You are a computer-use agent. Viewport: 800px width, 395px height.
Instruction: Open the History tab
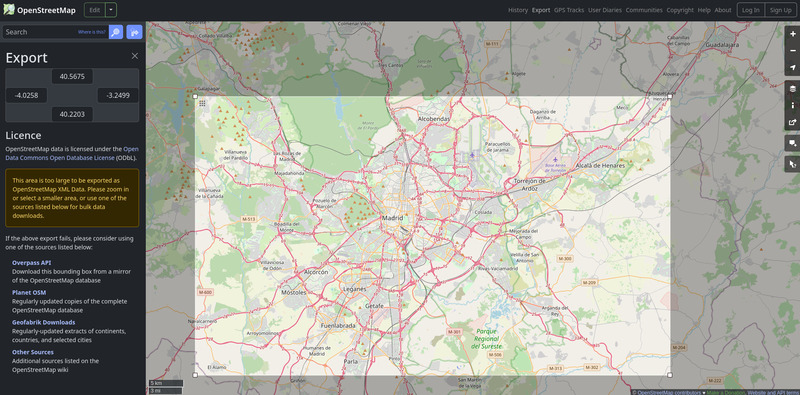[x=518, y=10]
